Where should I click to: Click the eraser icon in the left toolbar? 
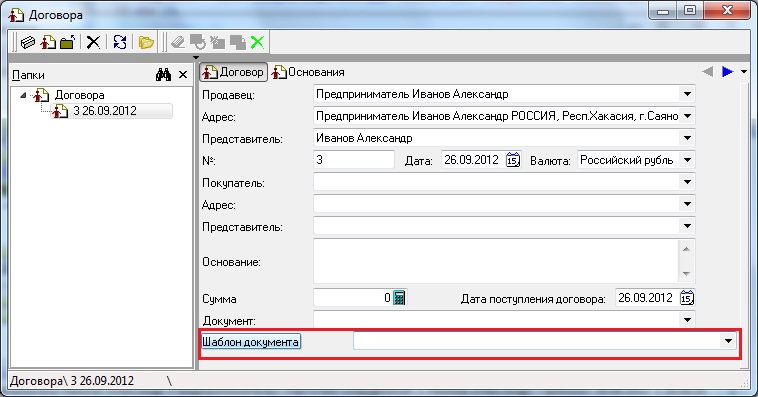pyautogui.click(x=28, y=43)
